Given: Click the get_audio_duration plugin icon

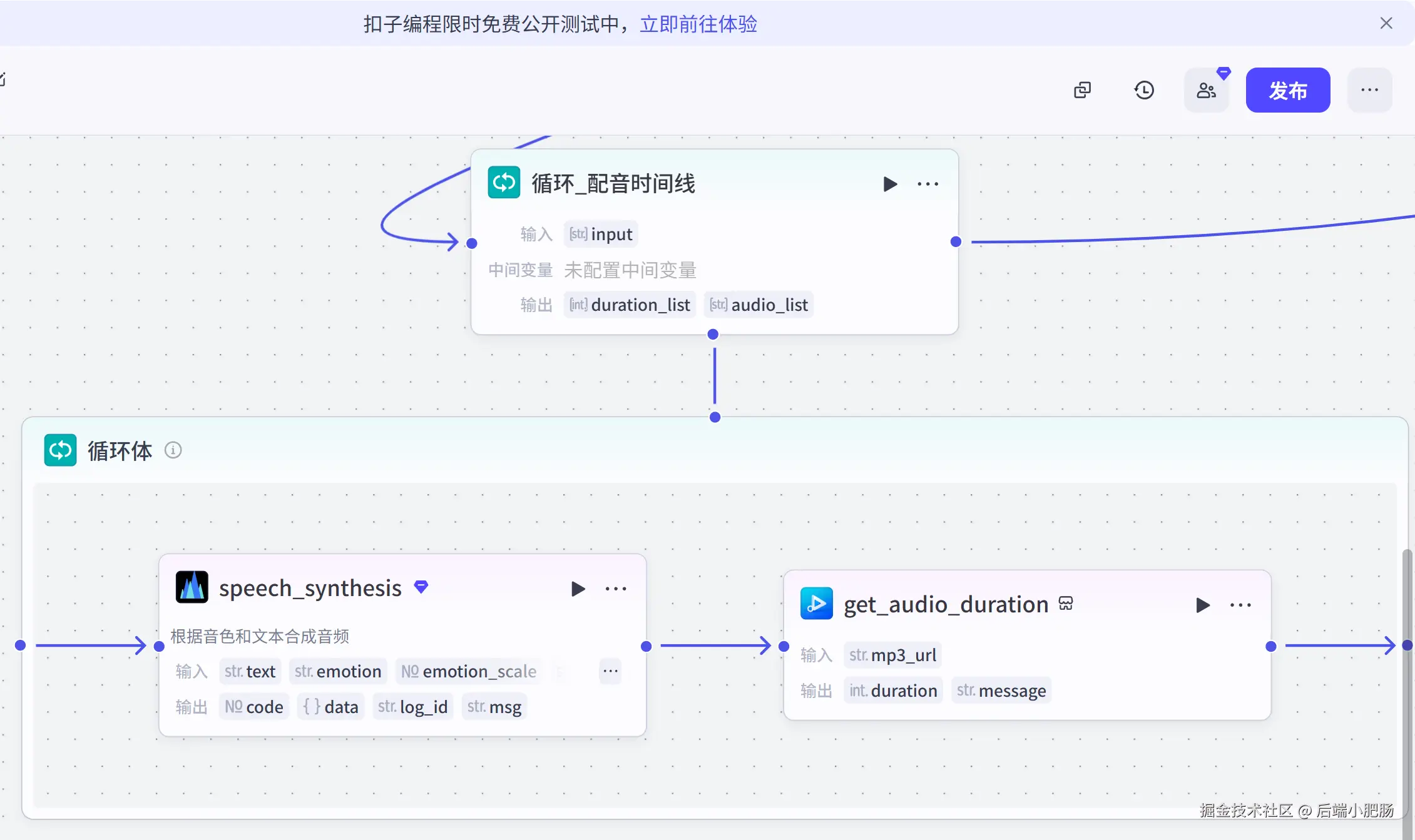Looking at the screenshot, I should tap(816, 604).
